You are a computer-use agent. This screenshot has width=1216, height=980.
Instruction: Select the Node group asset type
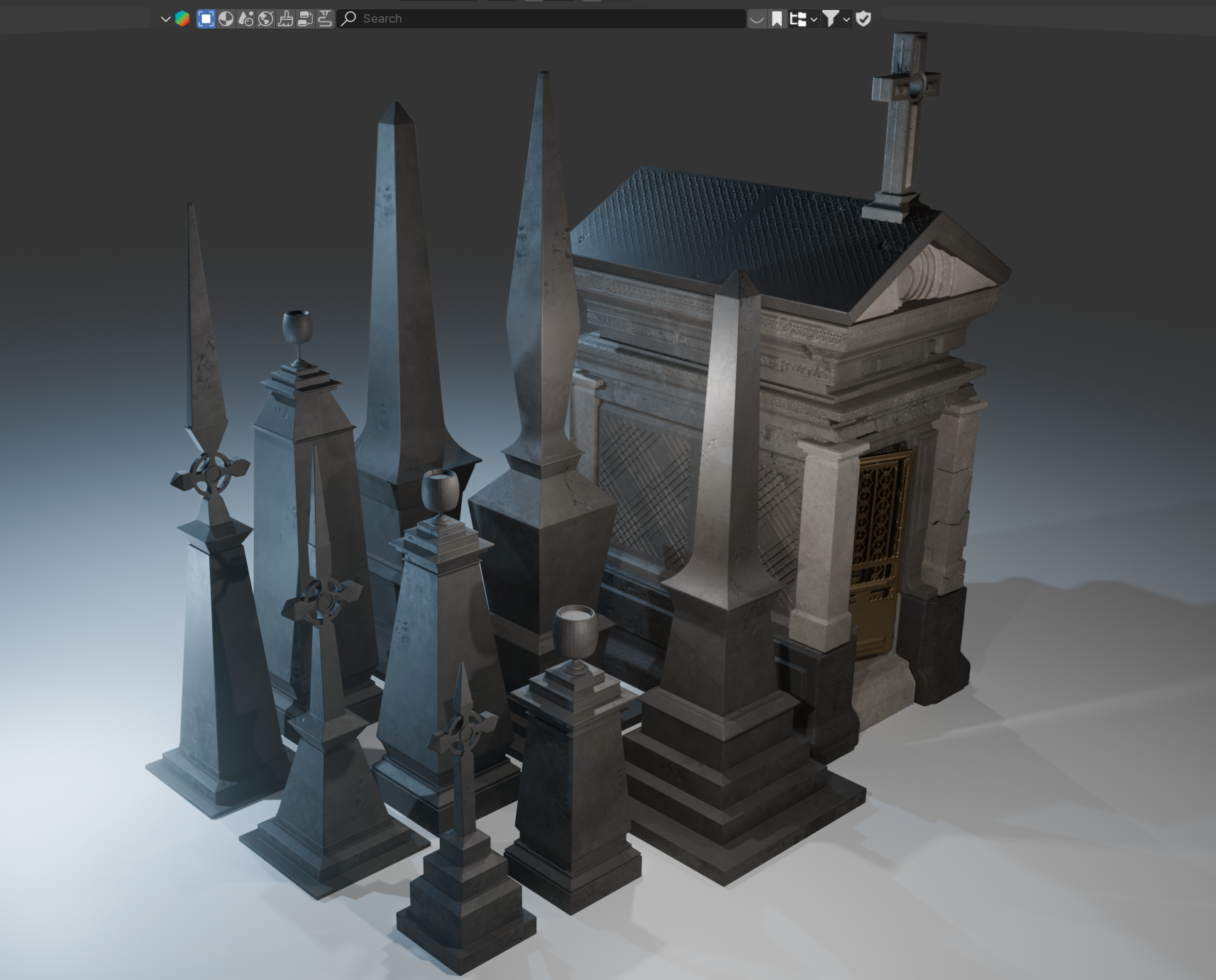click(x=305, y=19)
